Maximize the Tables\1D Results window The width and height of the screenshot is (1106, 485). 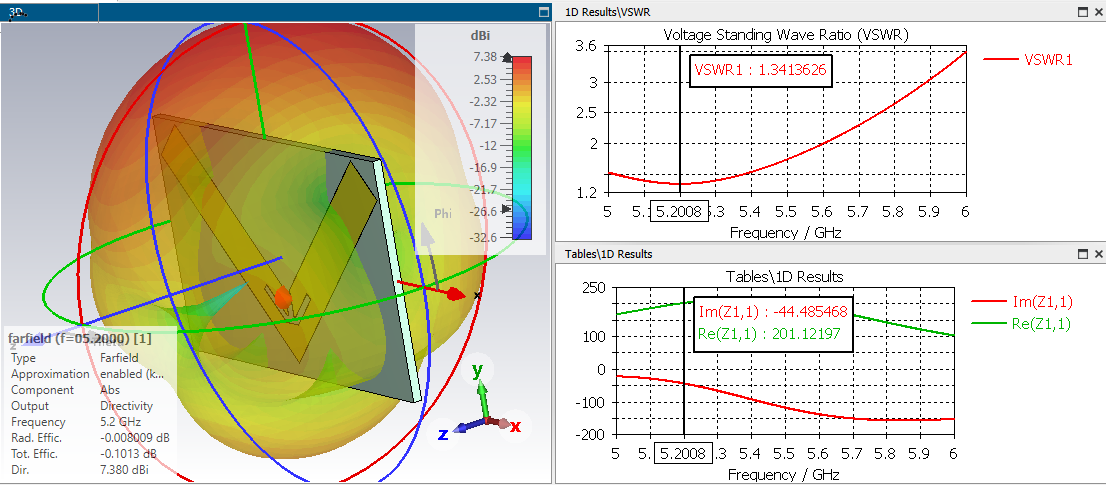point(1083,254)
